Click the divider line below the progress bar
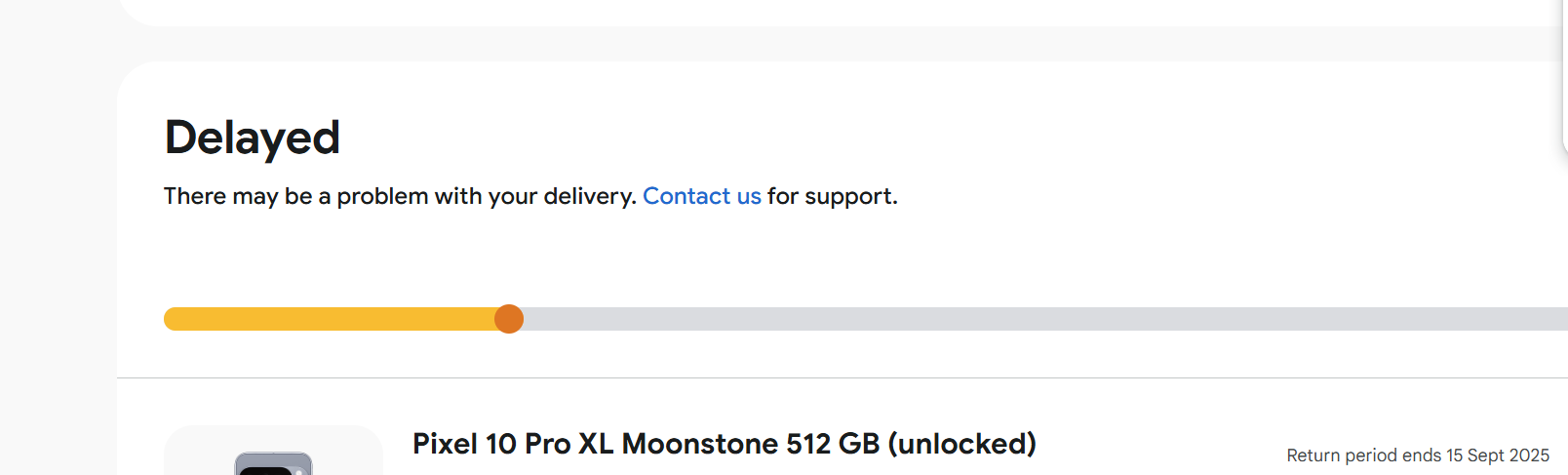This screenshot has height=475, width=1568. click(839, 377)
